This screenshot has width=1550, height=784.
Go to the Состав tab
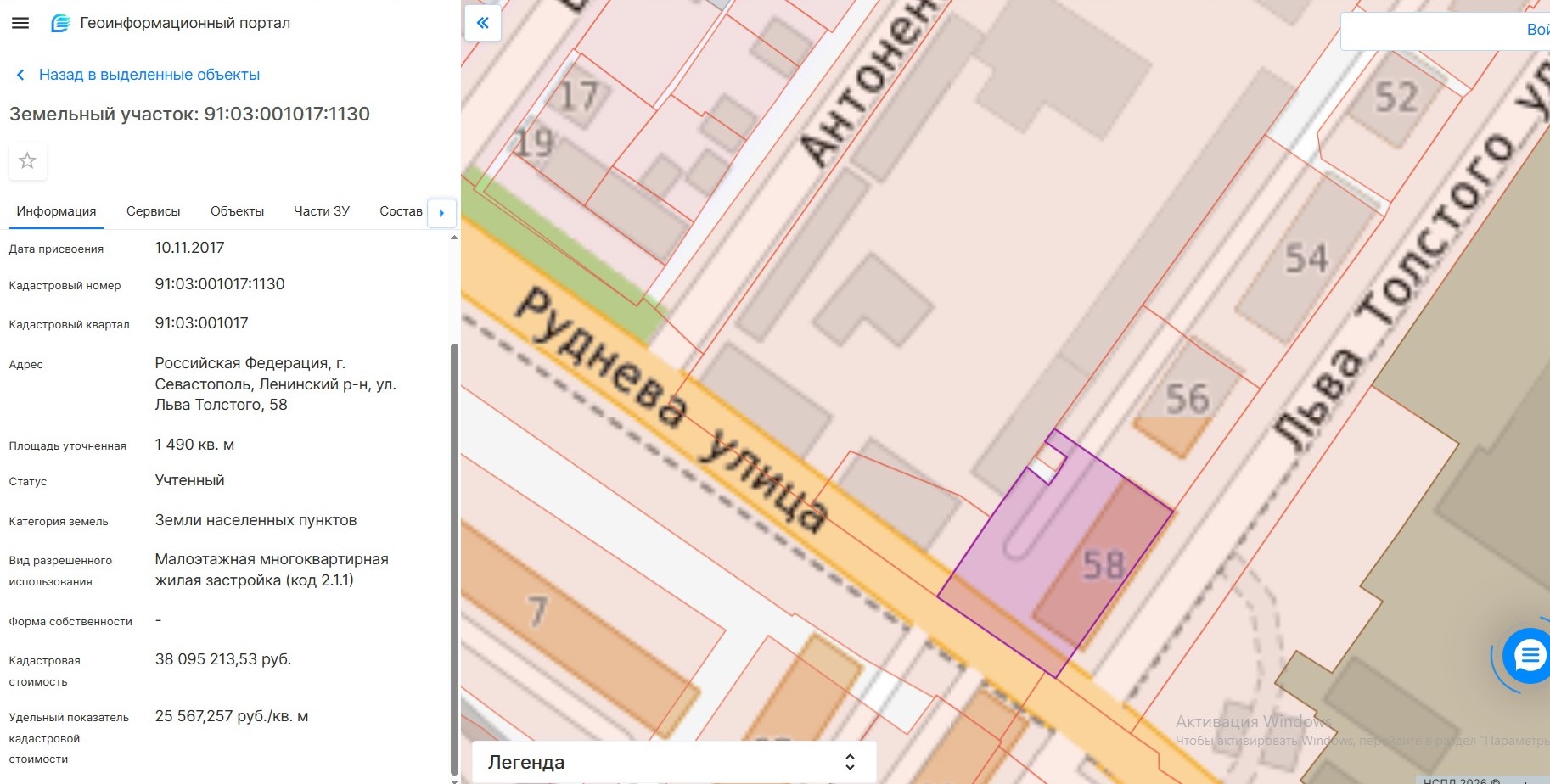tap(401, 211)
